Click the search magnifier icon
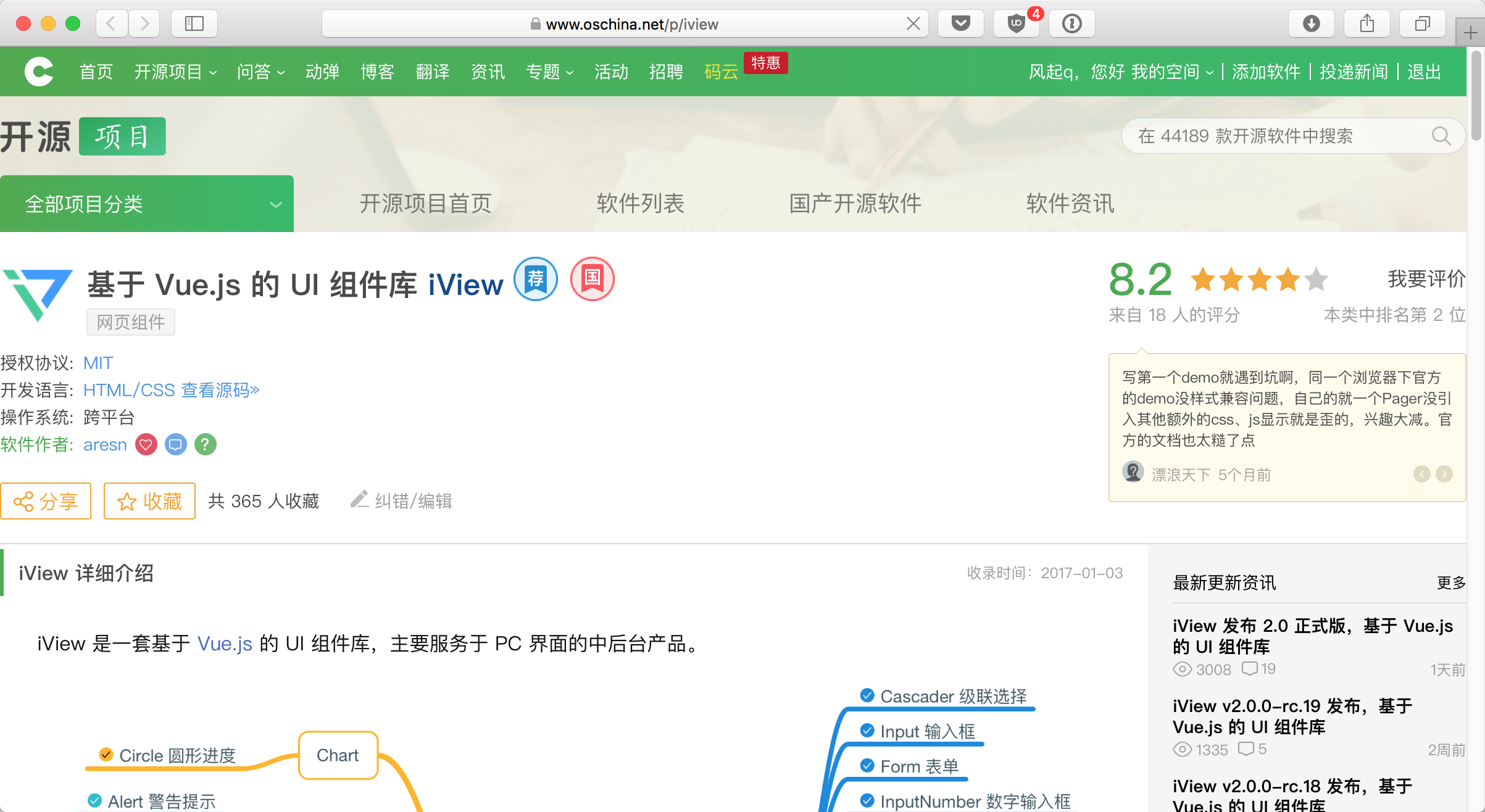This screenshot has height=812, width=1485. [x=1441, y=136]
